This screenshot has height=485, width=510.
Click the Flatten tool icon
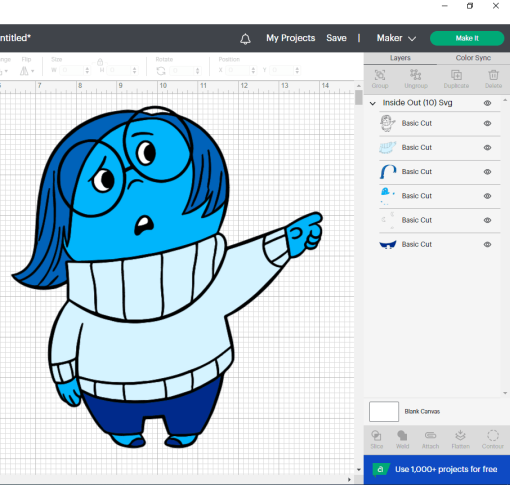click(x=460, y=435)
